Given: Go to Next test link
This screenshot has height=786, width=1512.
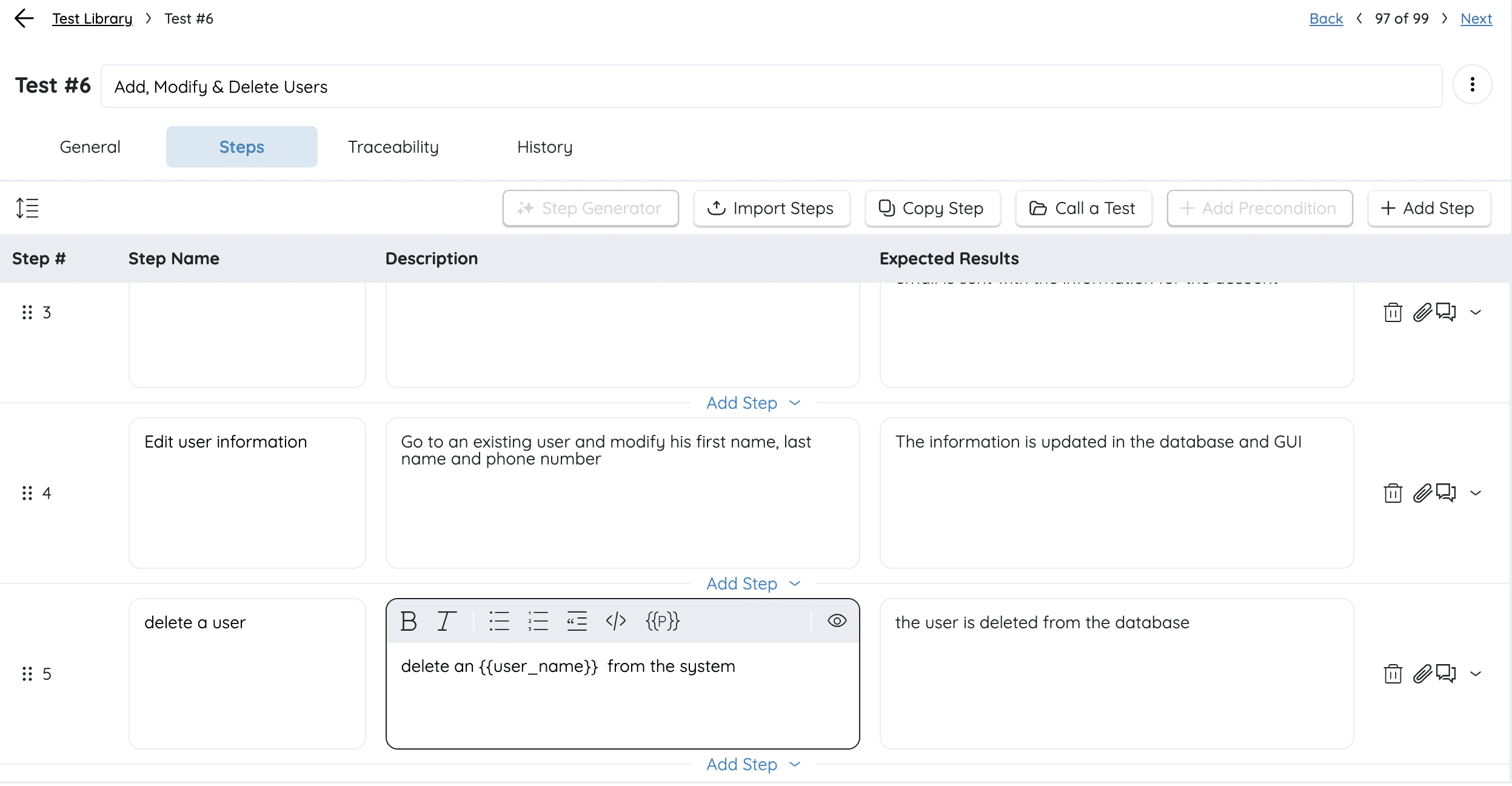Looking at the screenshot, I should [x=1476, y=19].
